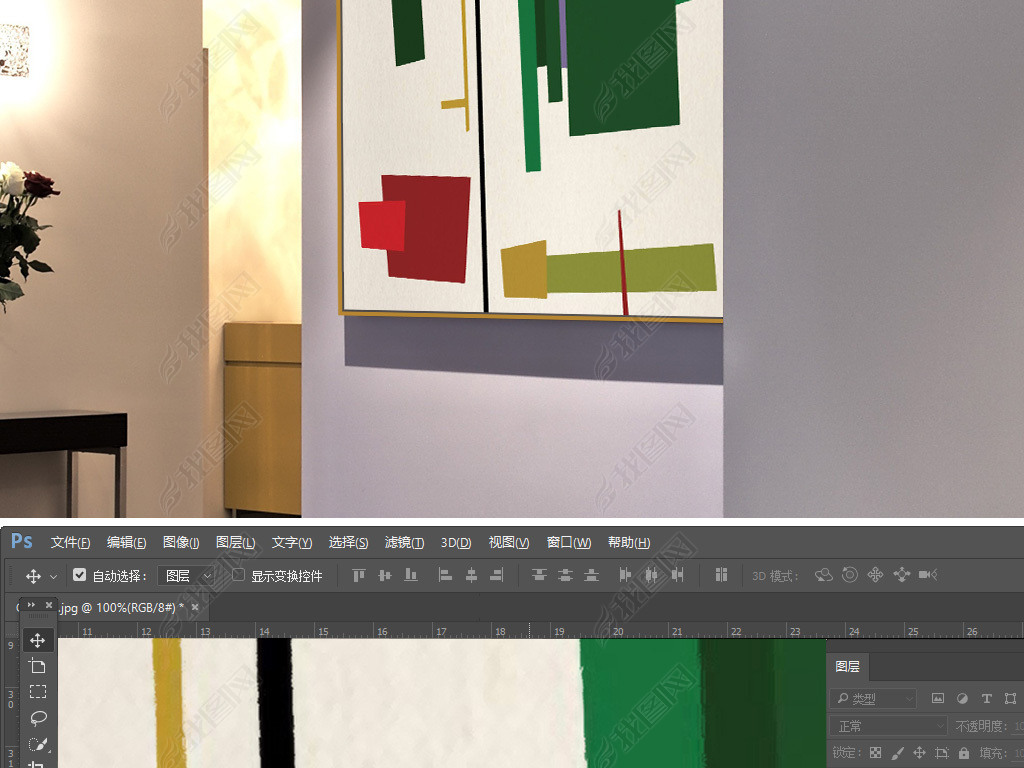Switch to the 图层 panel tab

tap(847, 666)
